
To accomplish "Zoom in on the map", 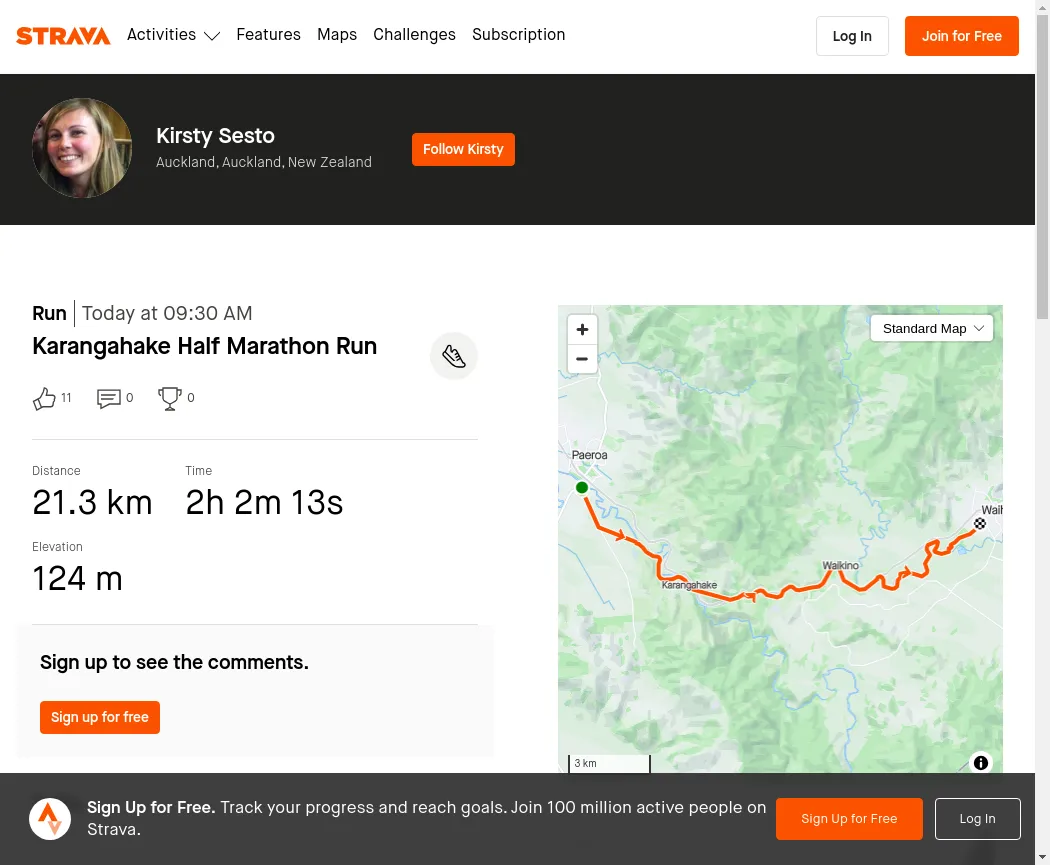I will tap(582, 329).
